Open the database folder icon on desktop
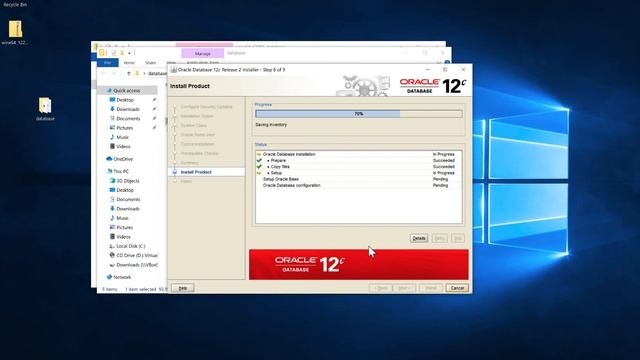This screenshot has height=360, width=640. [45, 105]
